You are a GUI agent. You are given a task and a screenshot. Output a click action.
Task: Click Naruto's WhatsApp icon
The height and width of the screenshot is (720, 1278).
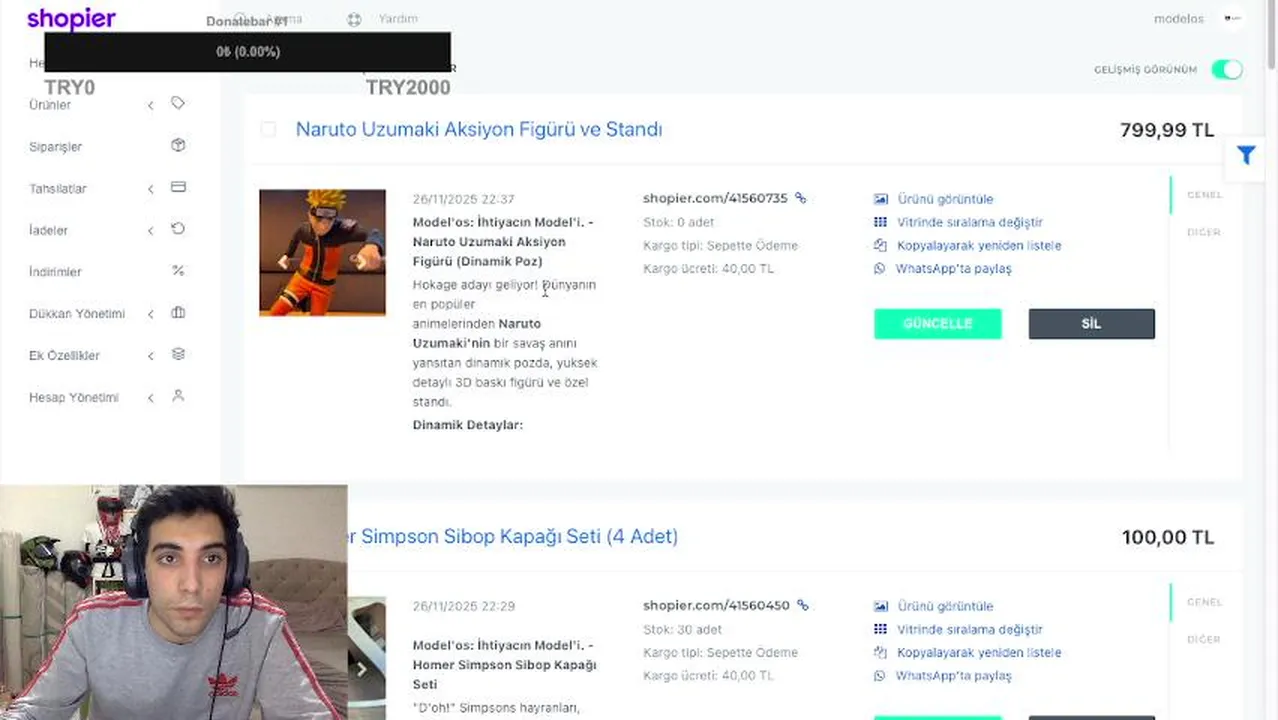point(880,268)
